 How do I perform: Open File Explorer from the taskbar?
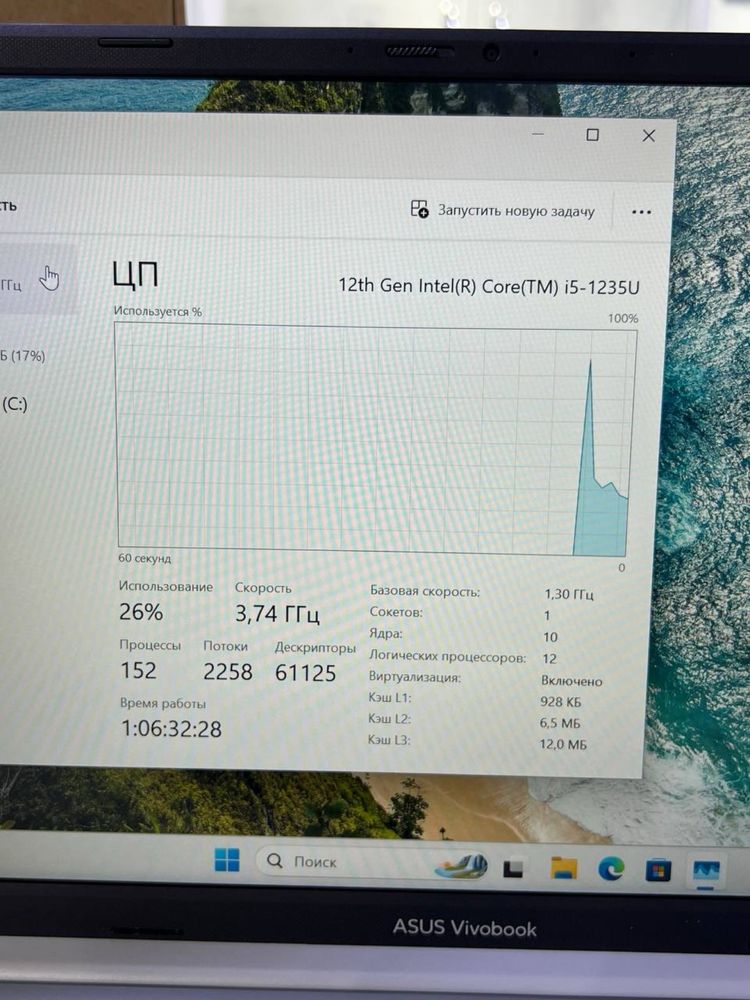(564, 869)
